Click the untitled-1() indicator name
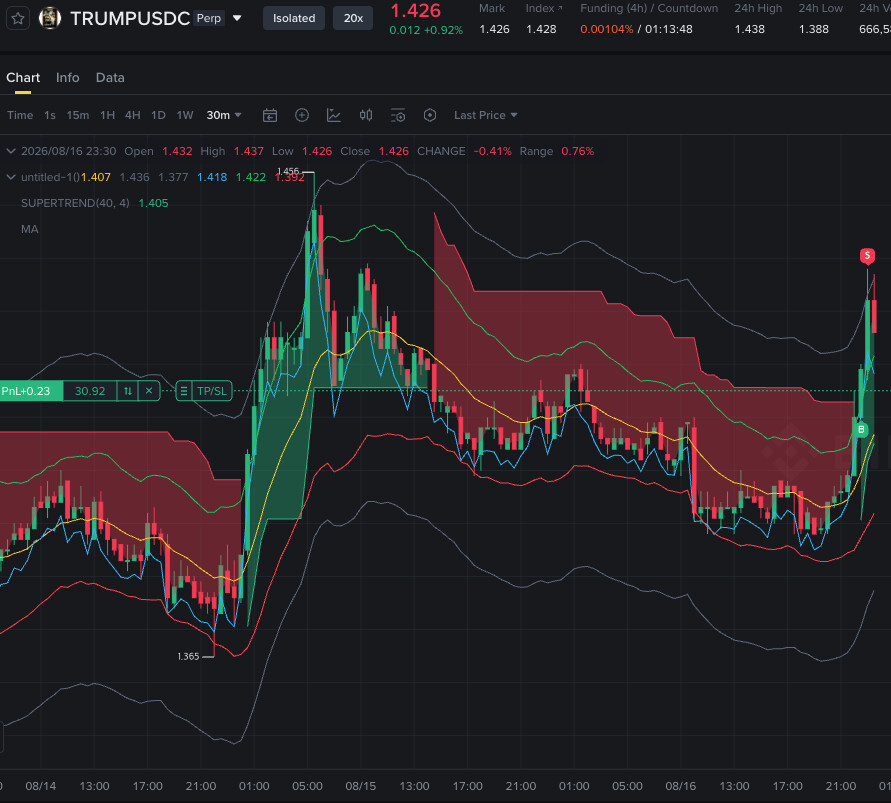The image size is (891, 803). click(x=50, y=177)
